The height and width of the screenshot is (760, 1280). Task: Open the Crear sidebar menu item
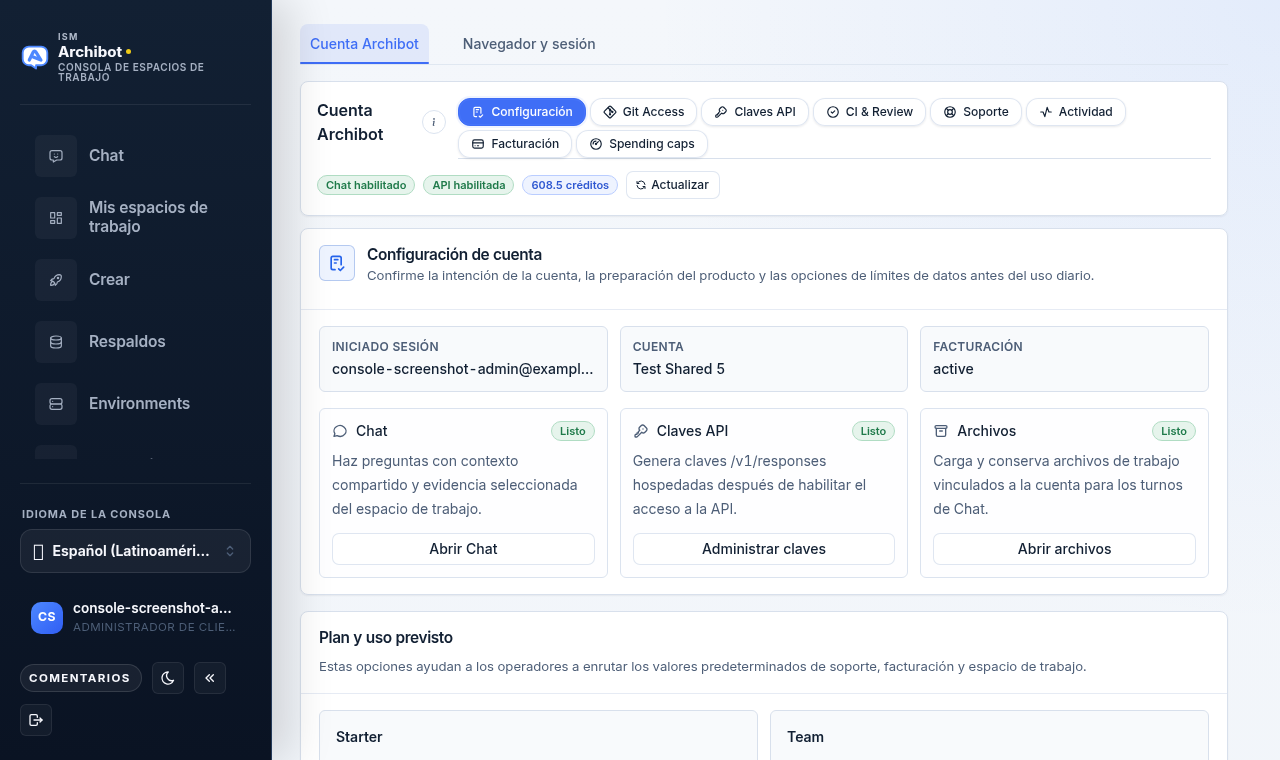pos(135,280)
